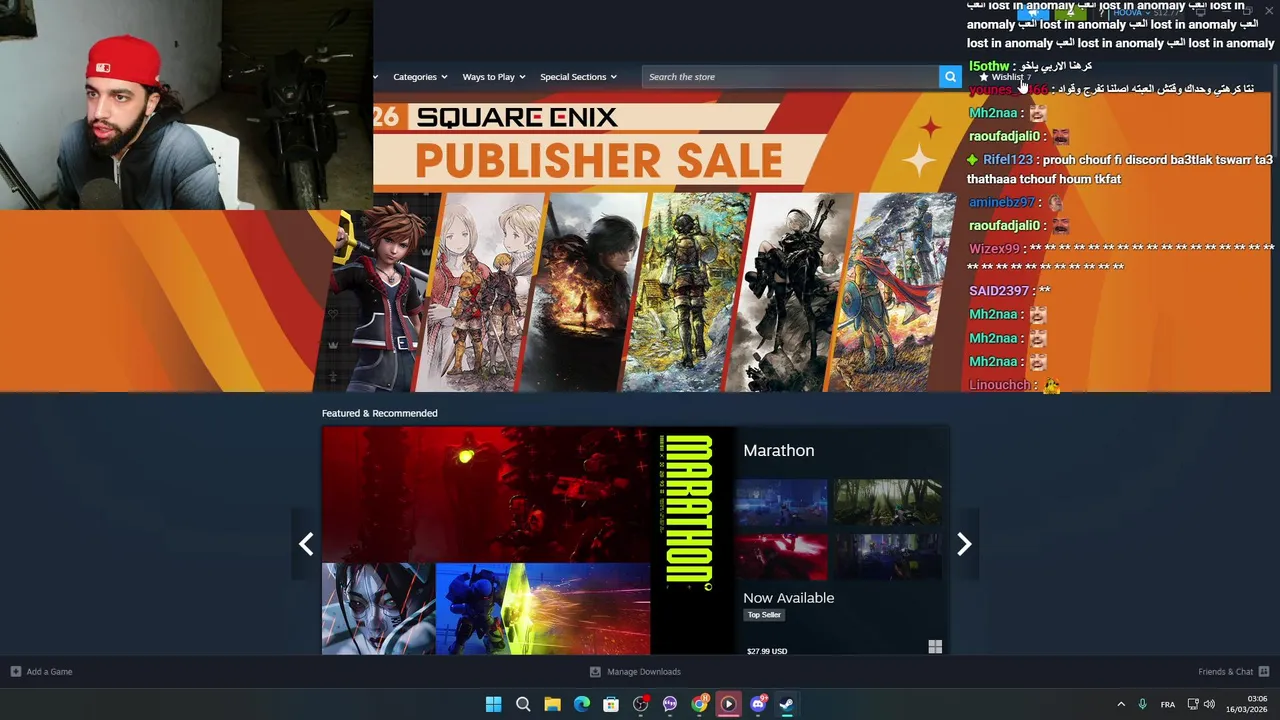Image resolution: width=1280 pixels, height=720 pixels.
Task: Open Manage Downloads
Action: click(x=635, y=672)
